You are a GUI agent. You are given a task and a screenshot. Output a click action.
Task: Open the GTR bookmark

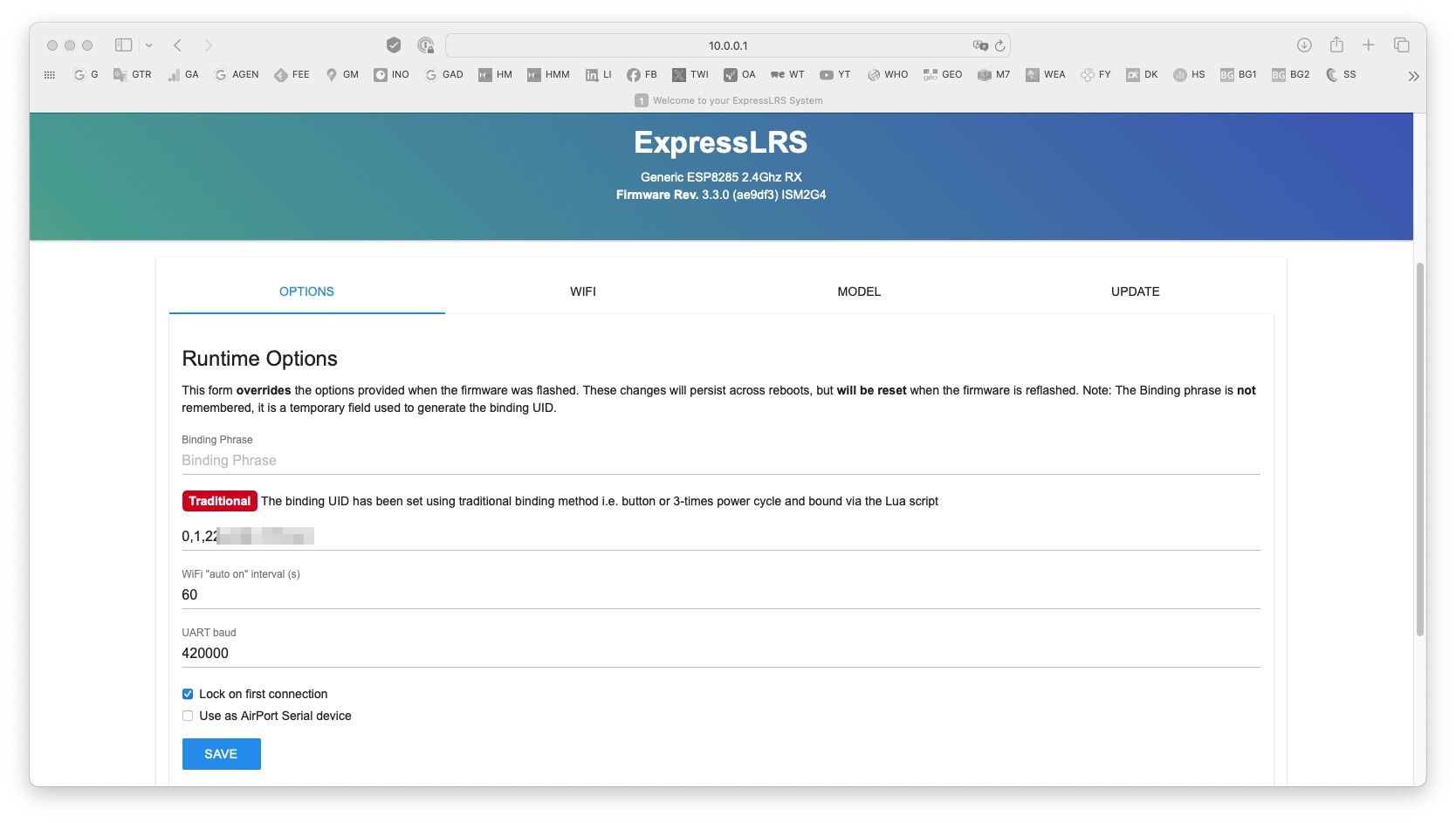(133, 75)
